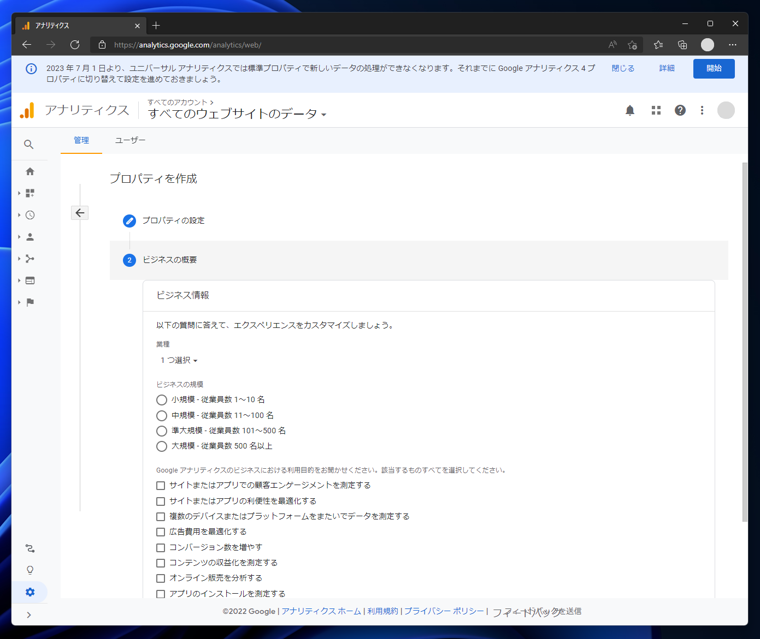This screenshot has height=639, width=760.
Task: Check 顧客エンゲージメントを測定する checkbox
Action: (x=160, y=485)
